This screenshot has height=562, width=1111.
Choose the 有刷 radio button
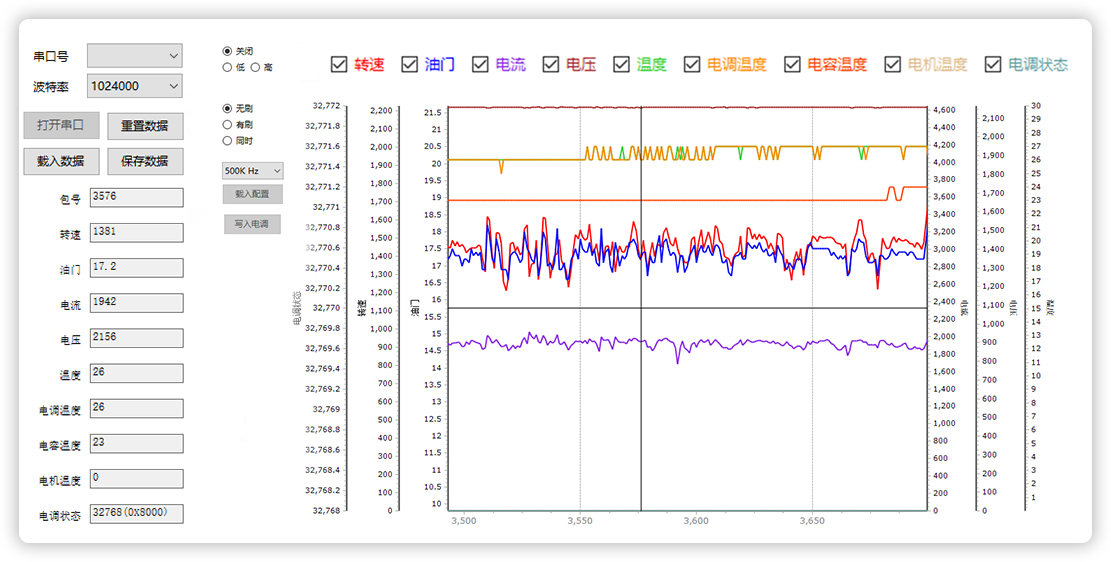[227, 124]
